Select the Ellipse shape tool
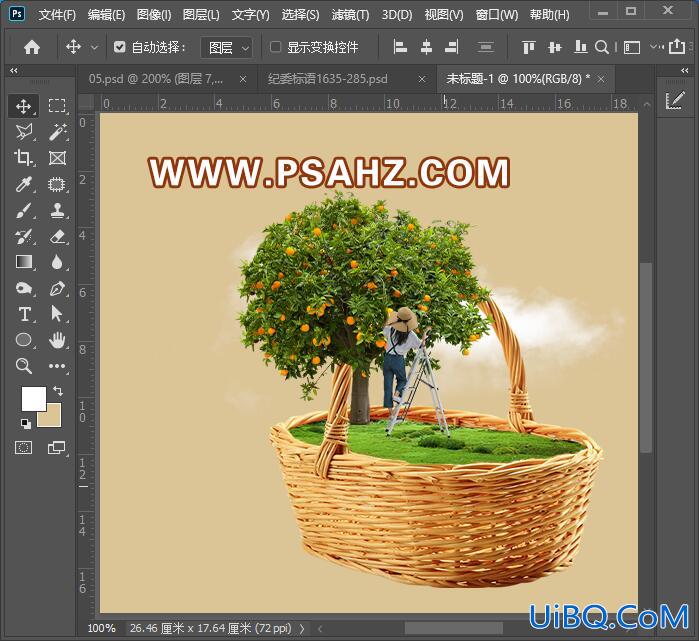 [x=23, y=340]
